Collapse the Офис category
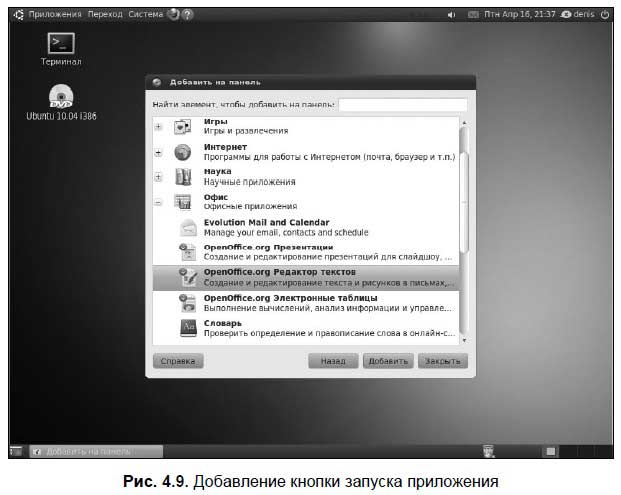621x495 pixels. point(158,202)
